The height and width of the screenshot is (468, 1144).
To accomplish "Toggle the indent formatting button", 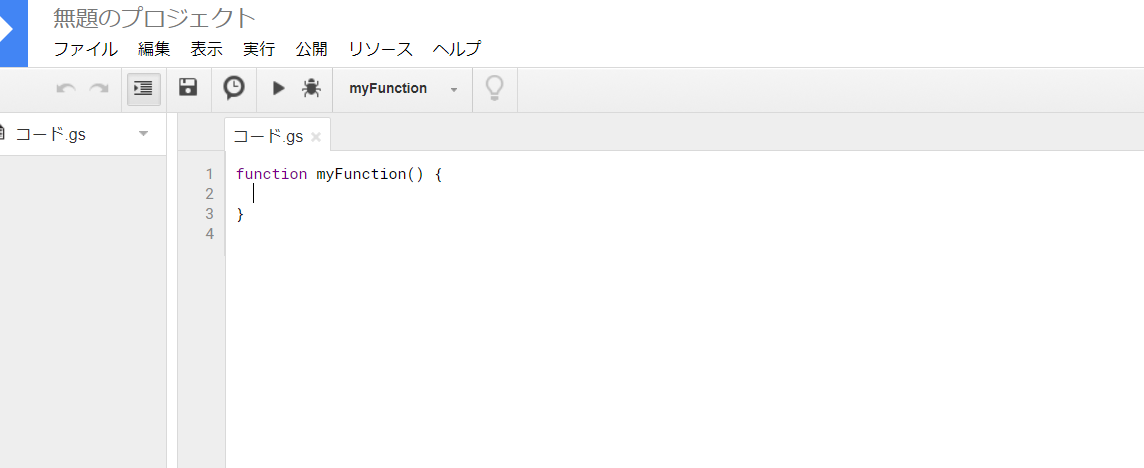I will tap(144, 88).
